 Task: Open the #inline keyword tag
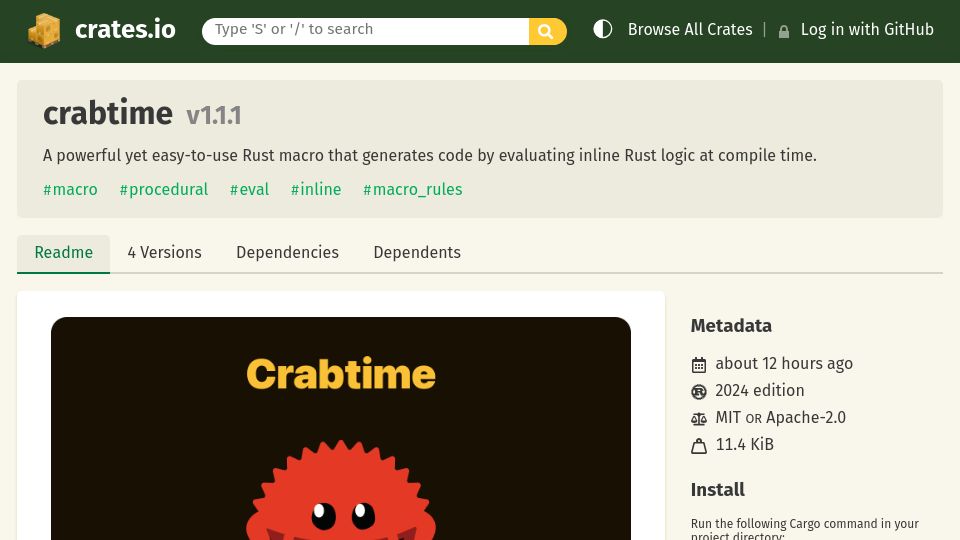[316, 190]
